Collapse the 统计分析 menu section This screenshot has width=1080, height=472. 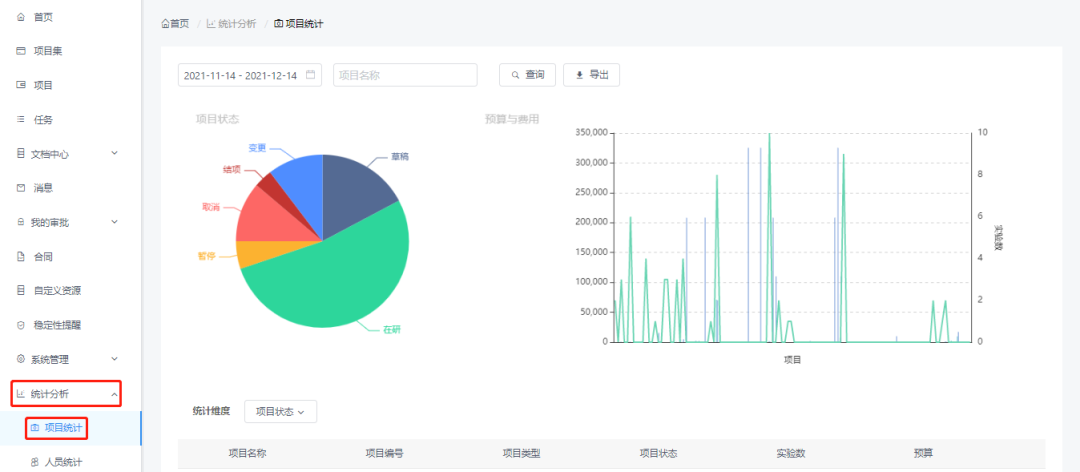tap(113, 394)
